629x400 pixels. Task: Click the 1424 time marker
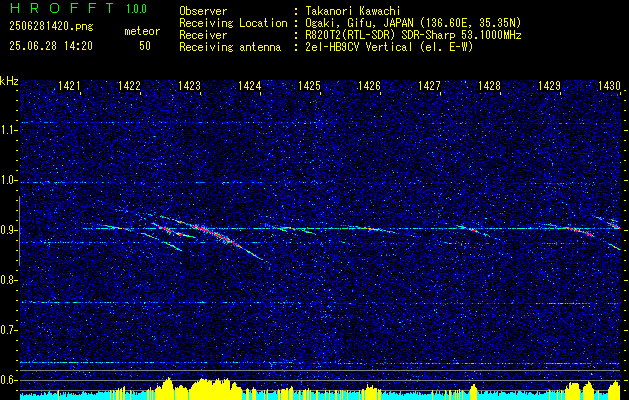(249, 85)
